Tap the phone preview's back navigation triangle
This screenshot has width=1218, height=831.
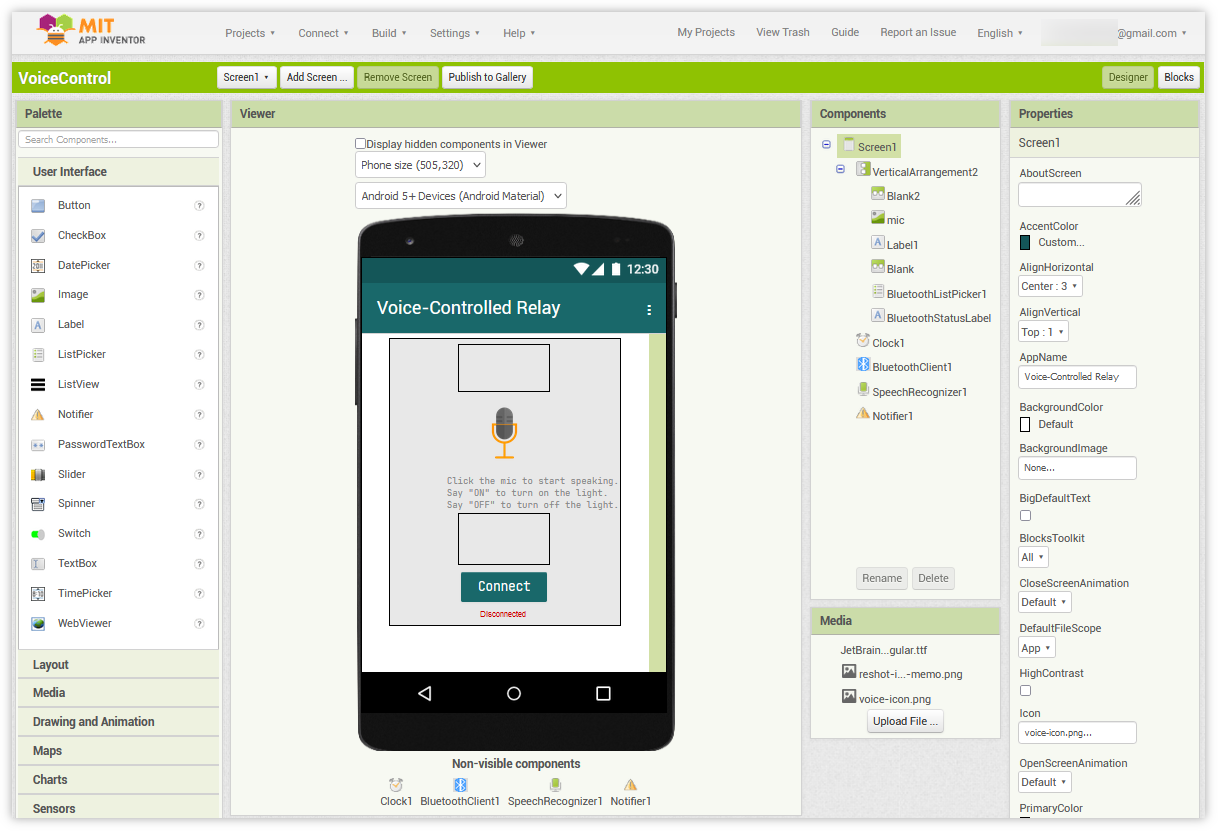coord(425,693)
